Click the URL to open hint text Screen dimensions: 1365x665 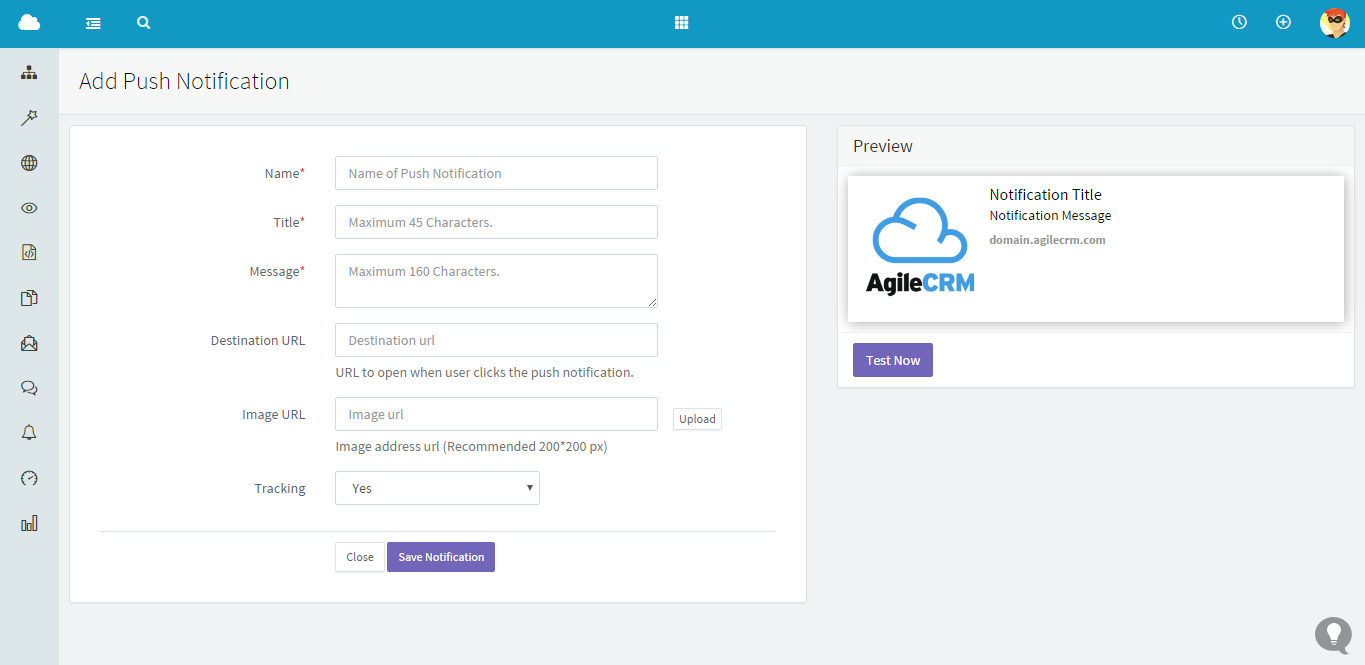point(484,372)
